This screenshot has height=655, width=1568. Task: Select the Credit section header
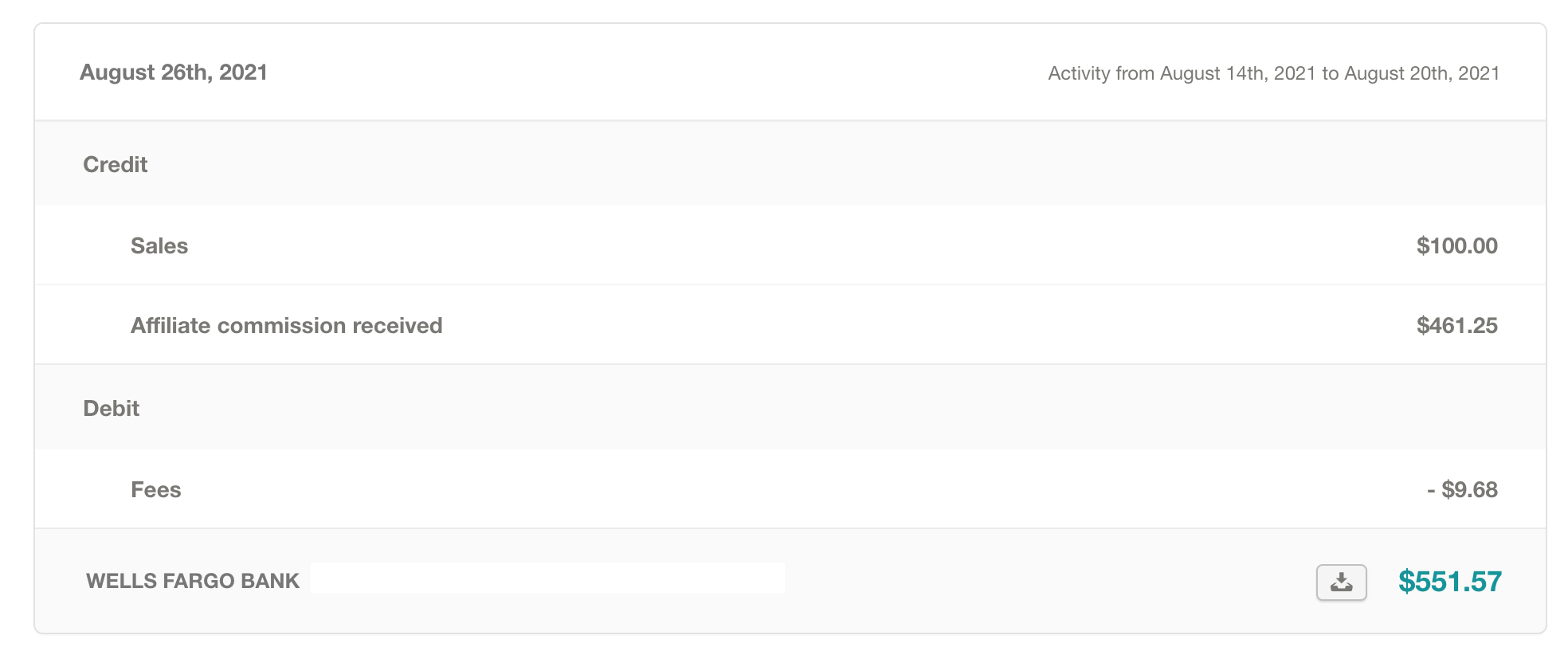point(116,165)
